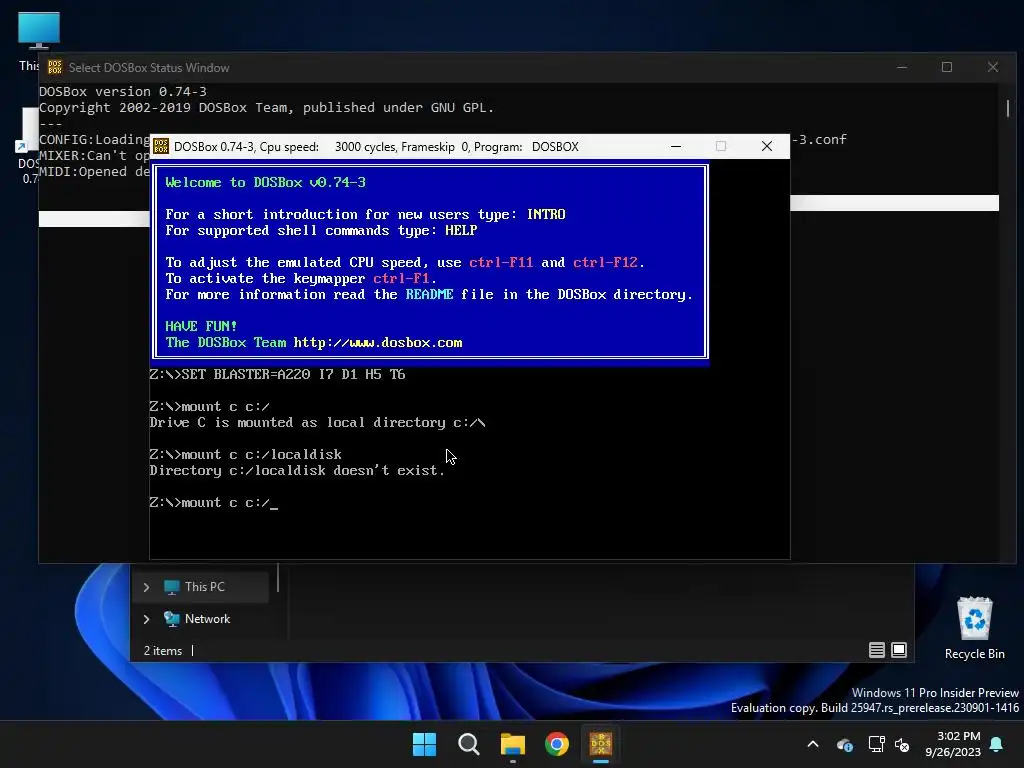Minimize the DOSBox Status Window
1024x768 pixels.
902,67
